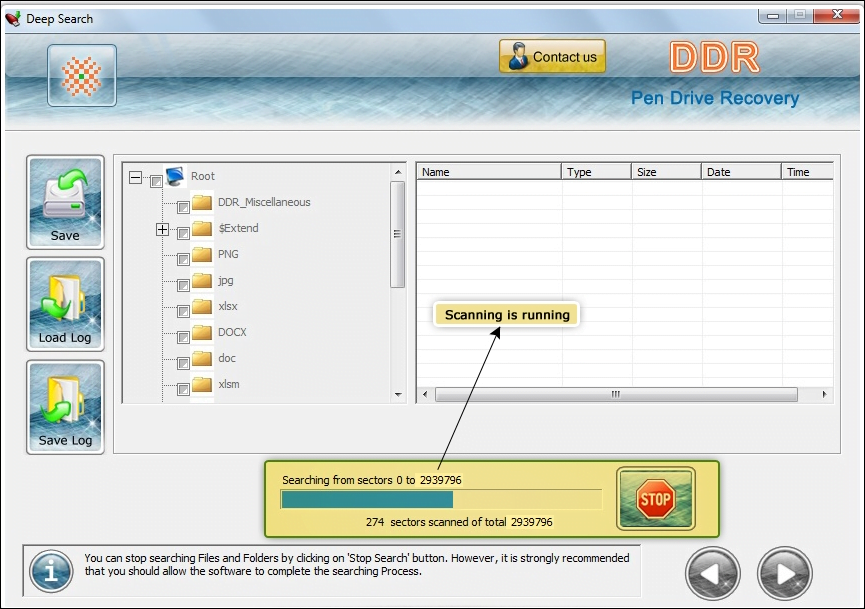The width and height of the screenshot is (865, 609).
Task: Check the DOCX folder checkbox
Action: [x=183, y=337]
